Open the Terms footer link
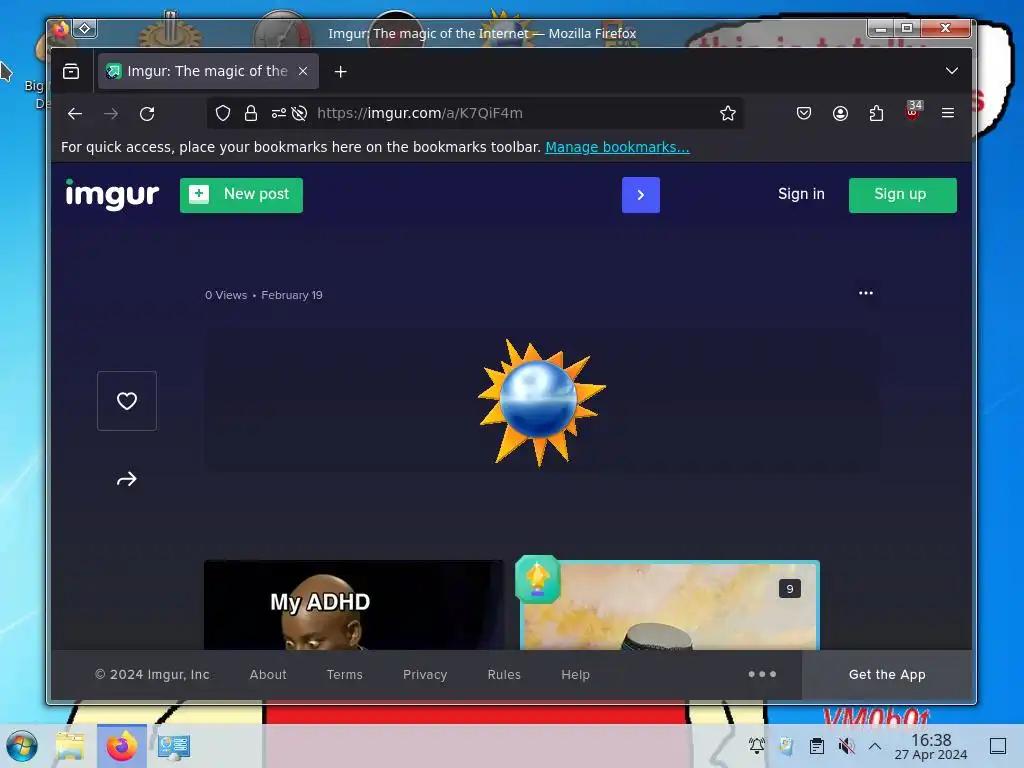 [344, 675]
